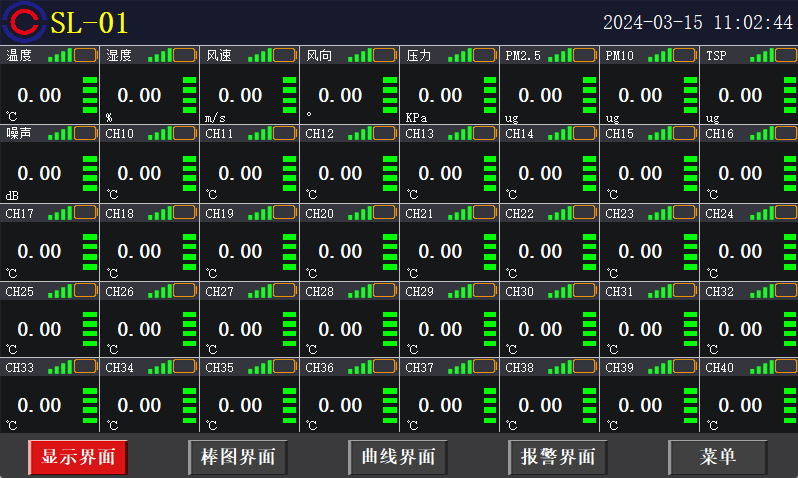Click battery icon in 温度 tile
This screenshot has height=478, width=798.
(86, 55)
